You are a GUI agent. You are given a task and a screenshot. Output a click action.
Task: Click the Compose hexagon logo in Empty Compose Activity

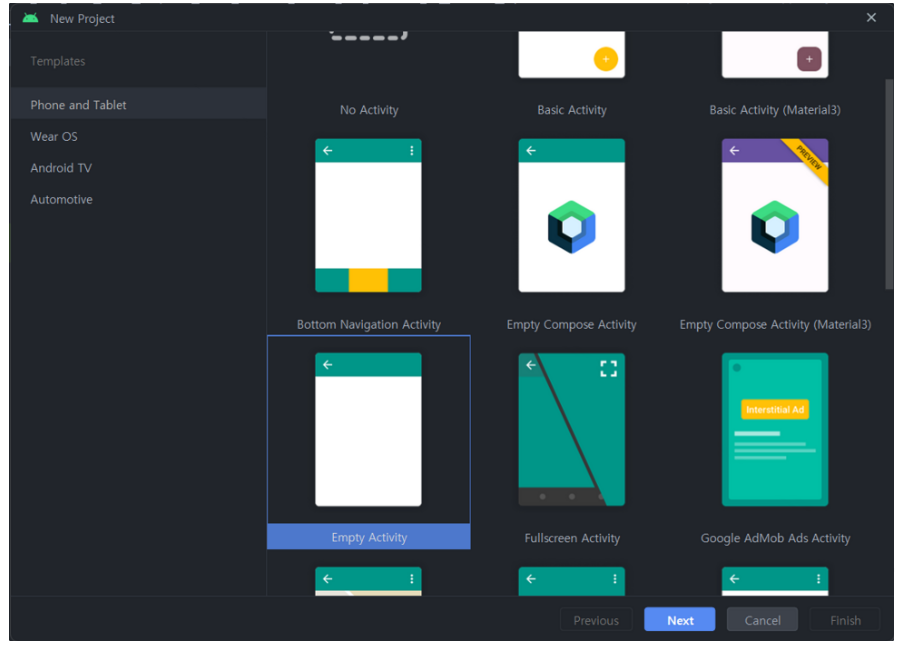pyautogui.click(x=571, y=227)
